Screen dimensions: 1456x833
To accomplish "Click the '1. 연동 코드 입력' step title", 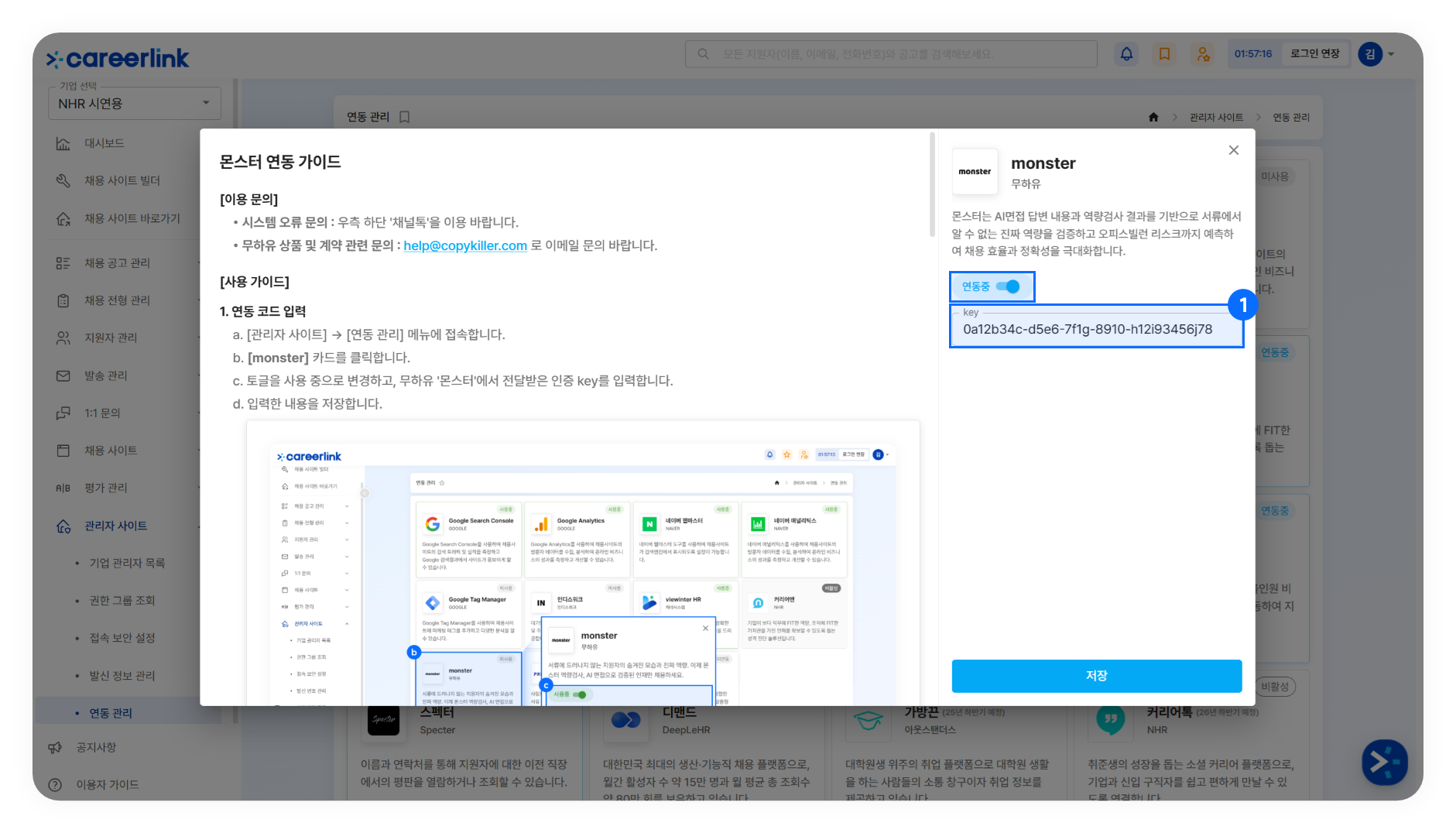I will tap(263, 311).
